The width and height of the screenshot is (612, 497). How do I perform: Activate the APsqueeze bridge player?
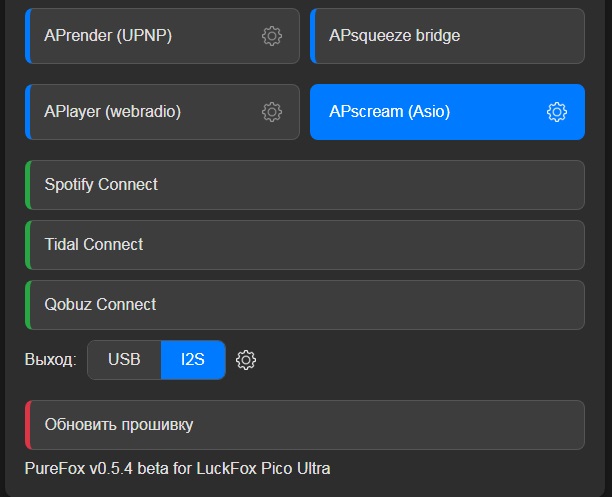coord(447,36)
